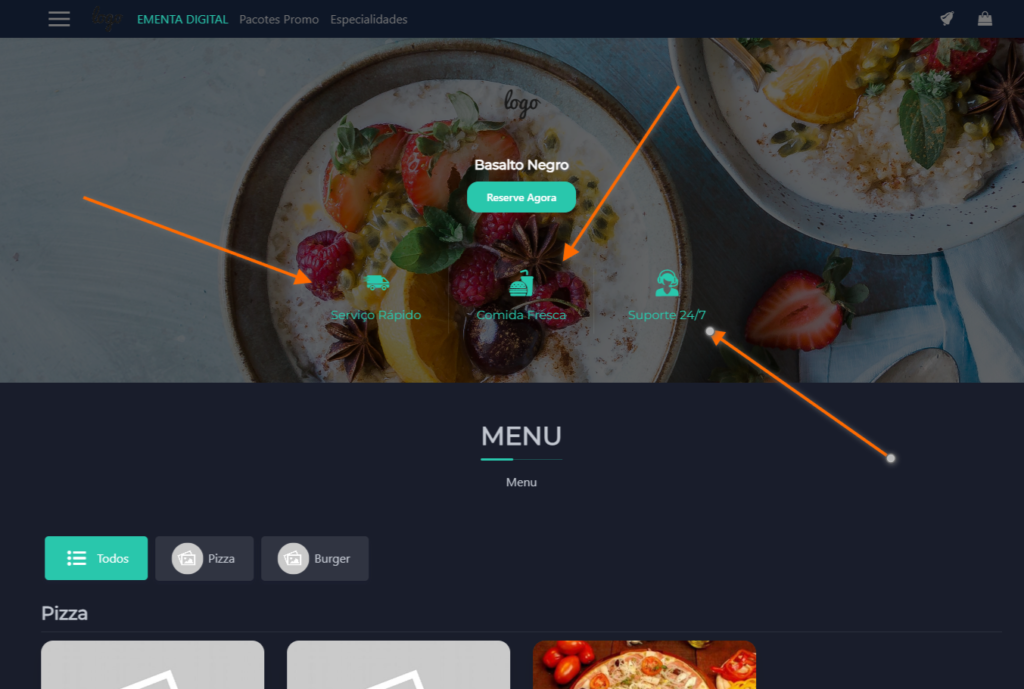Open the rocket icon in top bar
The width and height of the screenshot is (1024, 689).
tap(946, 19)
